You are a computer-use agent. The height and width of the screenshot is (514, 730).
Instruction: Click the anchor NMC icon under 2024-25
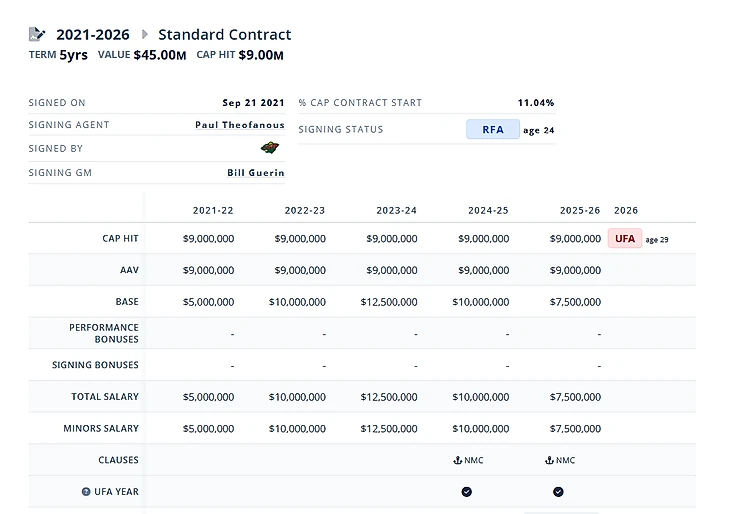click(x=457, y=460)
